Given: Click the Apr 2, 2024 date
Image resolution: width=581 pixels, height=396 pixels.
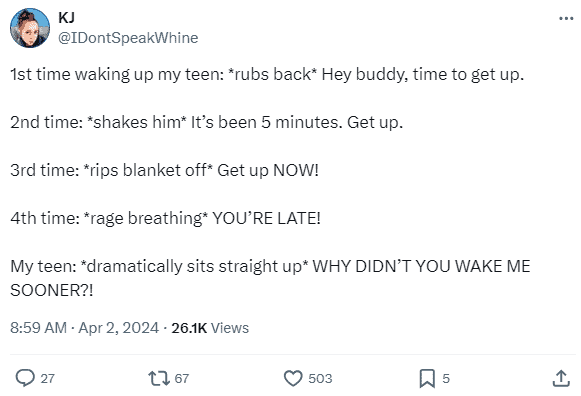Looking at the screenshot, I should (119, 328).
